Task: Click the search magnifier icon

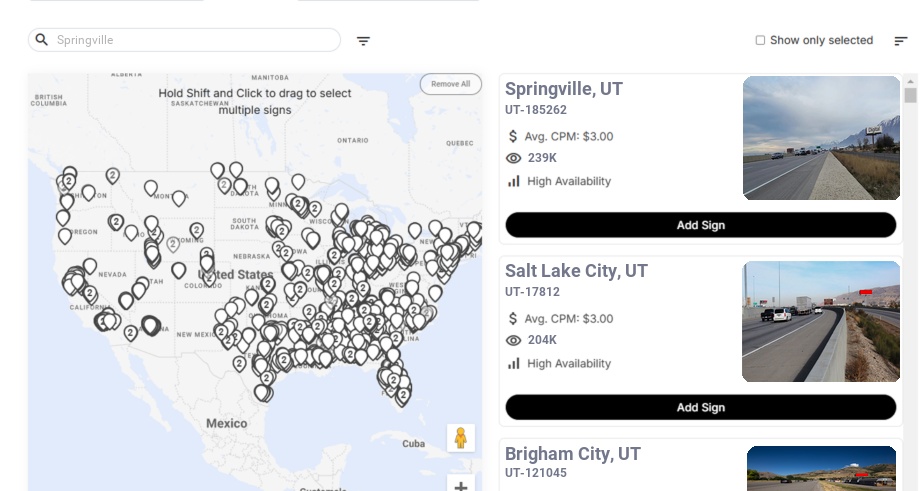Action: pyautogui.click(x=42, y=40)
